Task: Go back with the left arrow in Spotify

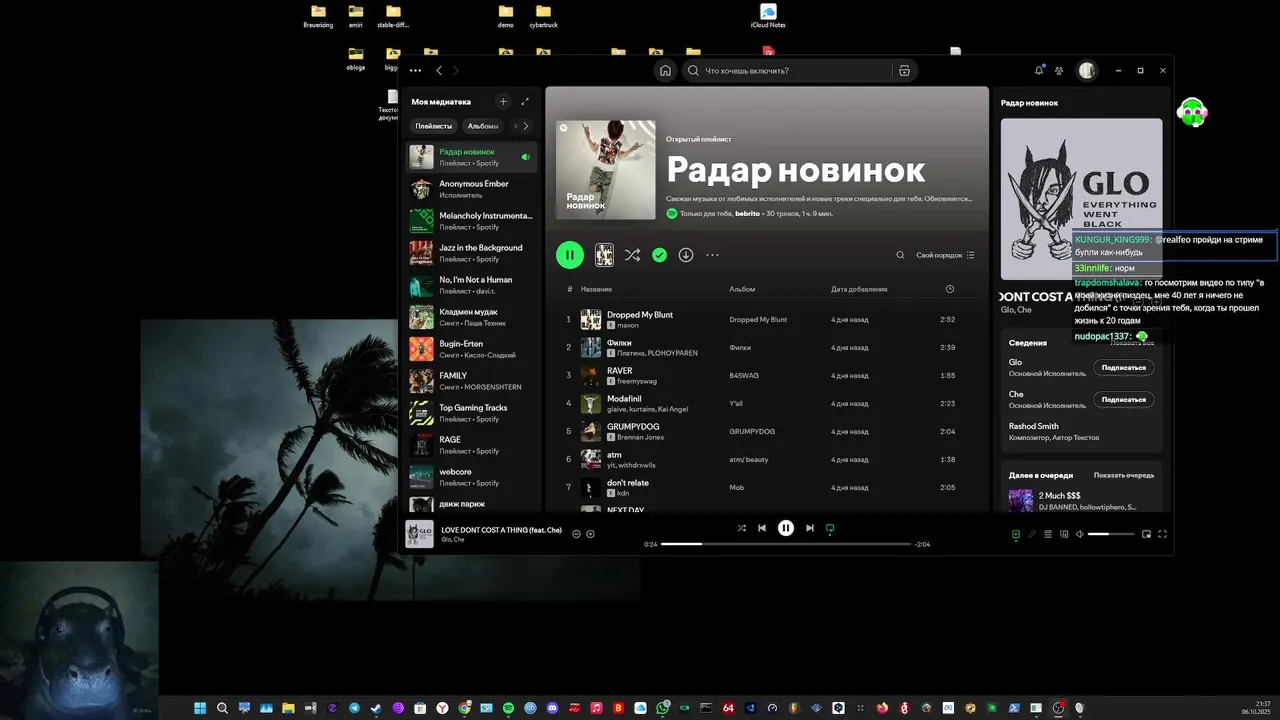Action: tap(438, 71)
